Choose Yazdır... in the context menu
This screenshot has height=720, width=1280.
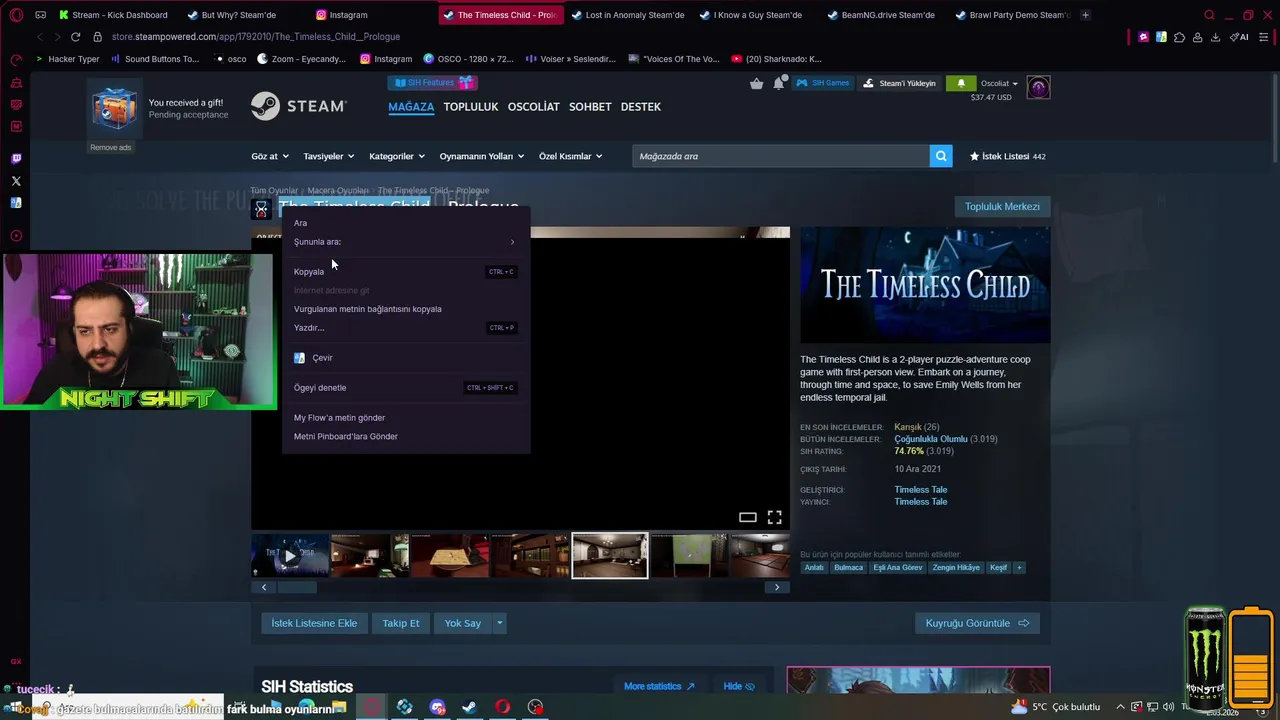tap(404, 328)
